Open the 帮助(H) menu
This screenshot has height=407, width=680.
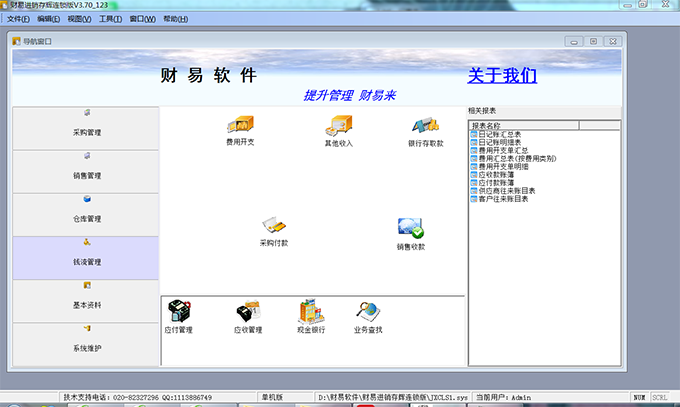[x=176, y=19]
